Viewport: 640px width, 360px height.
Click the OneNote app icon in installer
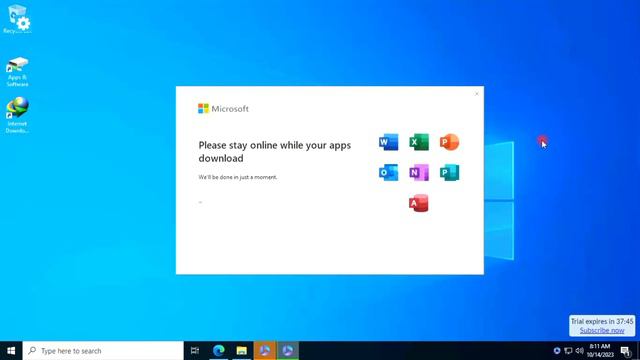[x=419, y=172]
